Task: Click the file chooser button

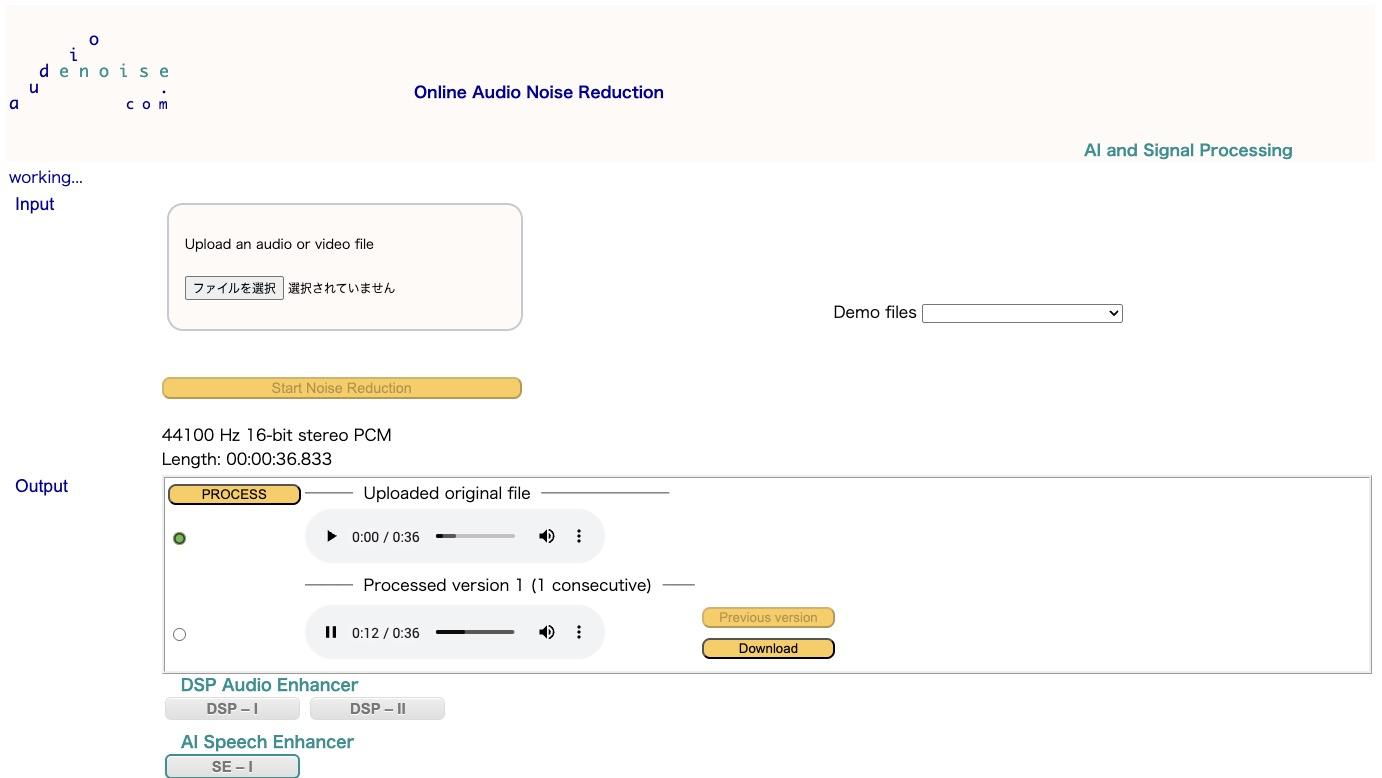Action: [234, 288]
